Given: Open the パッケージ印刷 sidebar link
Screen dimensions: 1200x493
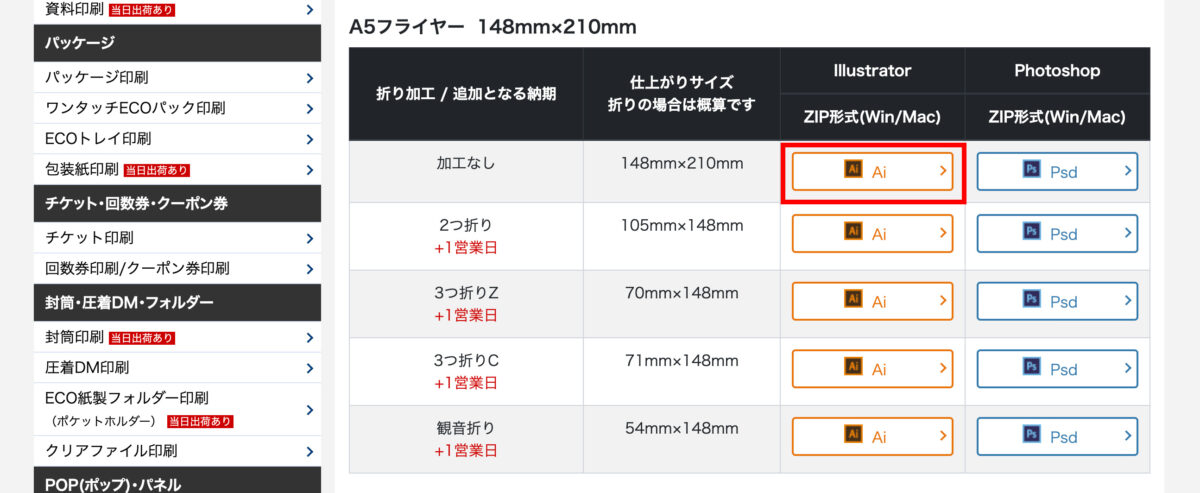Looking at the screenshot, I should click(177, 77).
